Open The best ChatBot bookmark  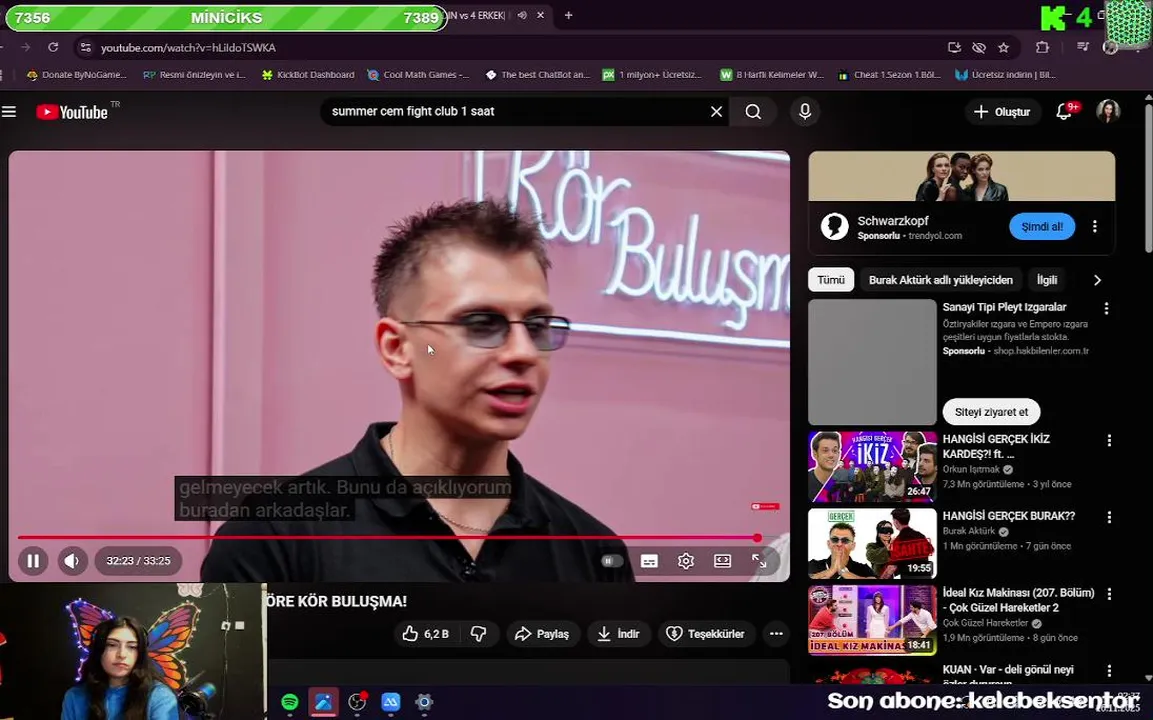[x=538, y=75]
